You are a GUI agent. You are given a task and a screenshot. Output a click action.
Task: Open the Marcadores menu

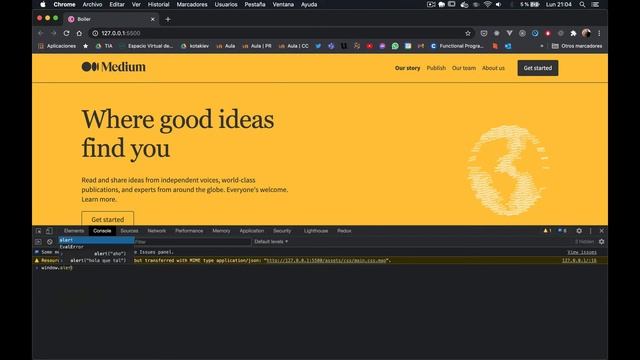click(x=192, y=4)
